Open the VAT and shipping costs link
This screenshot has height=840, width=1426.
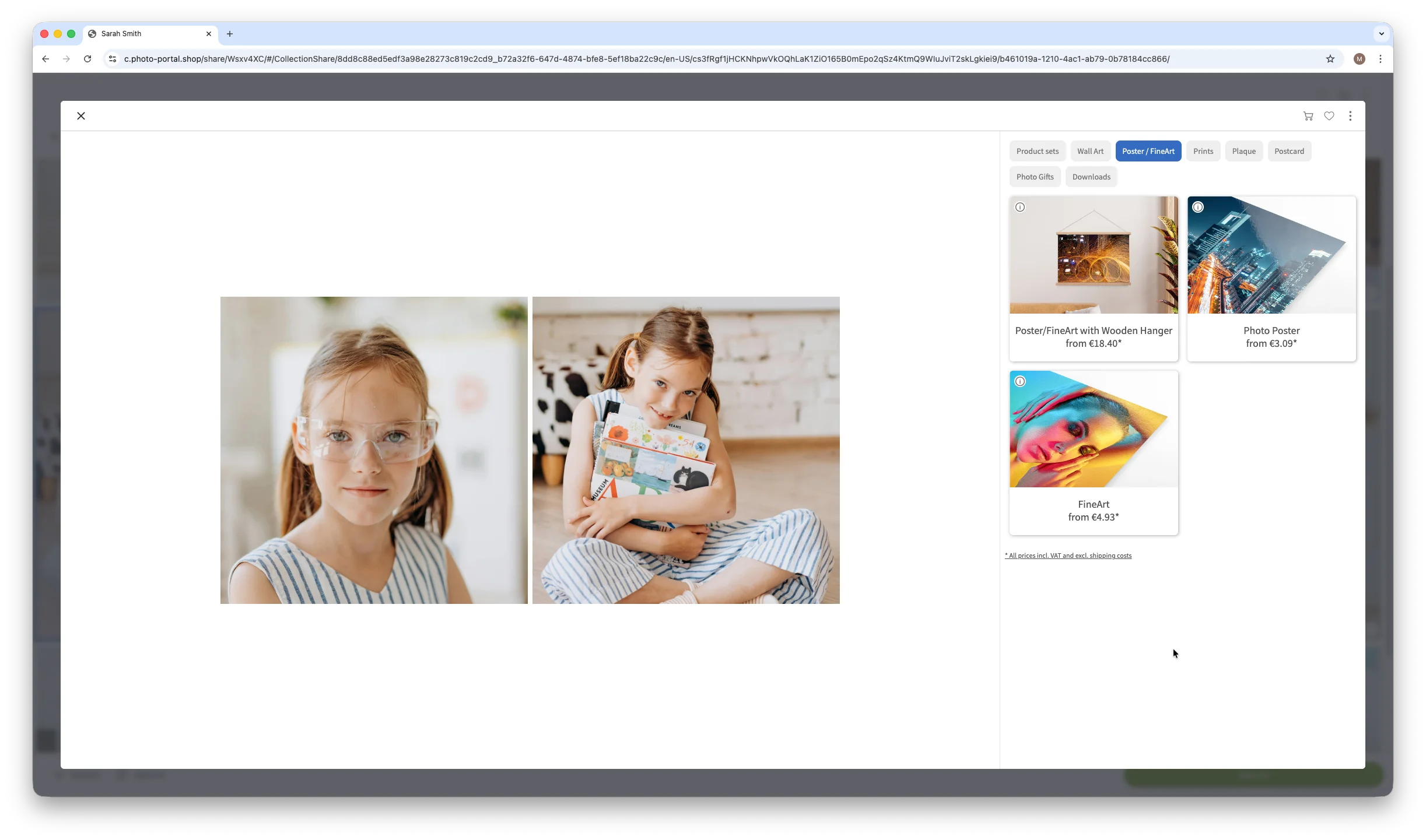[x=1067, y=556]
